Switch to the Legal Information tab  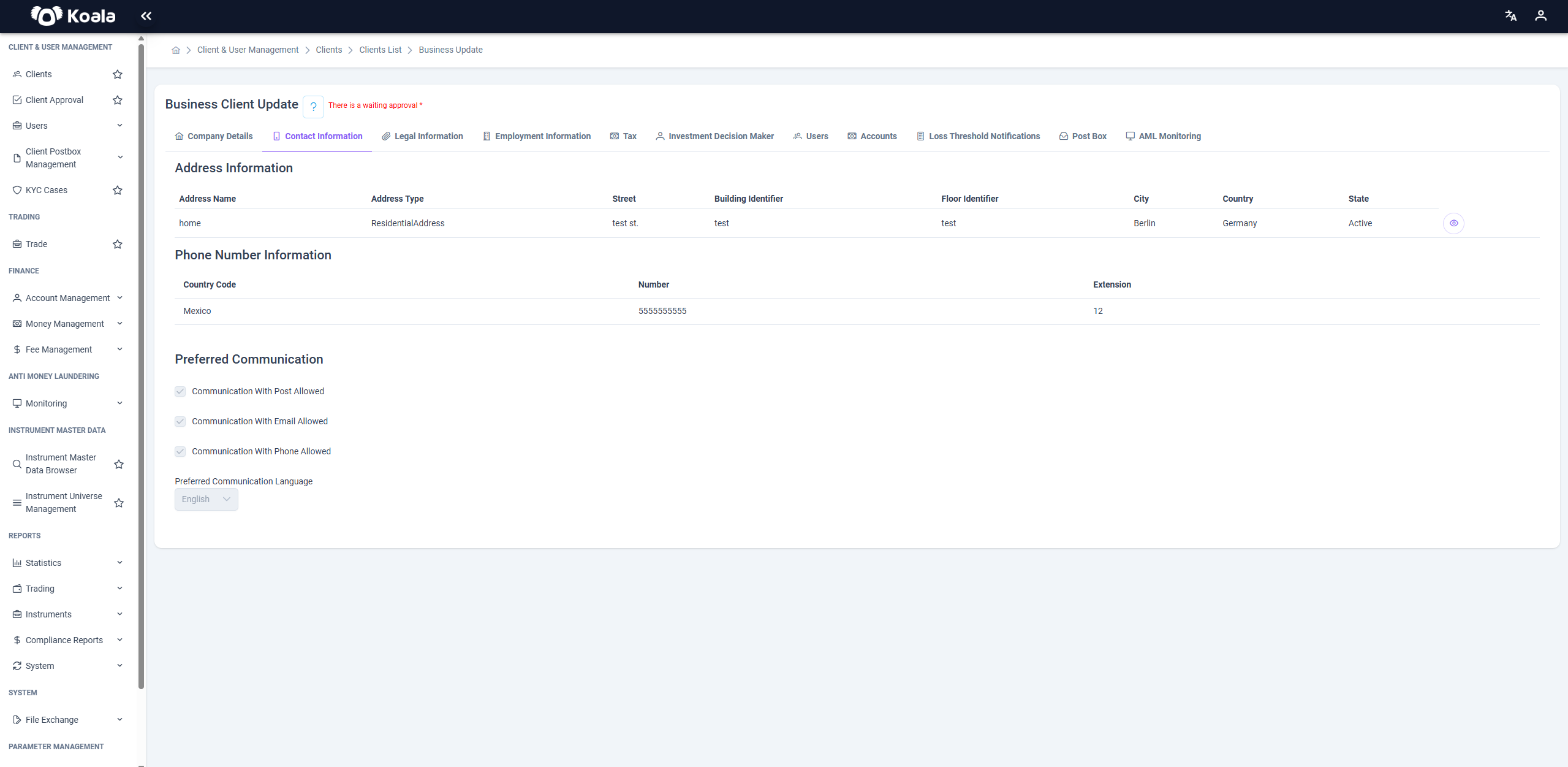click(x=422, y=136)
